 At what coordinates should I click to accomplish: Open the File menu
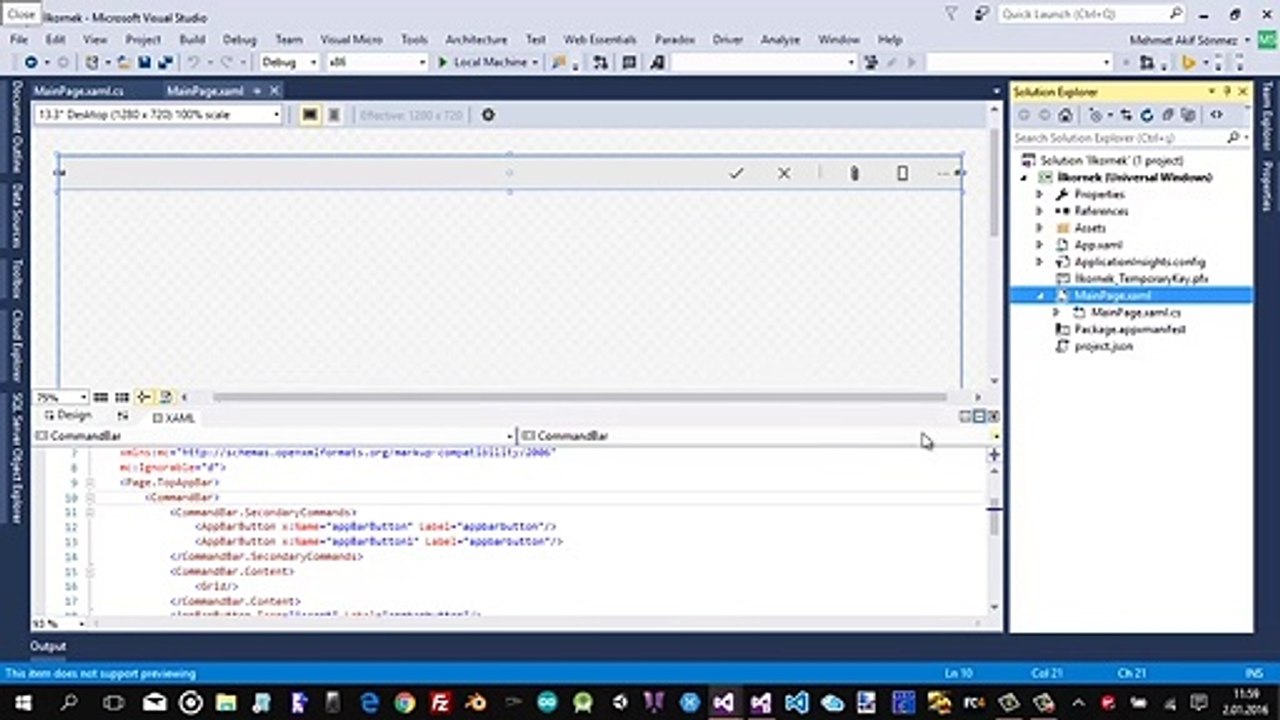(x=18, y=39)
